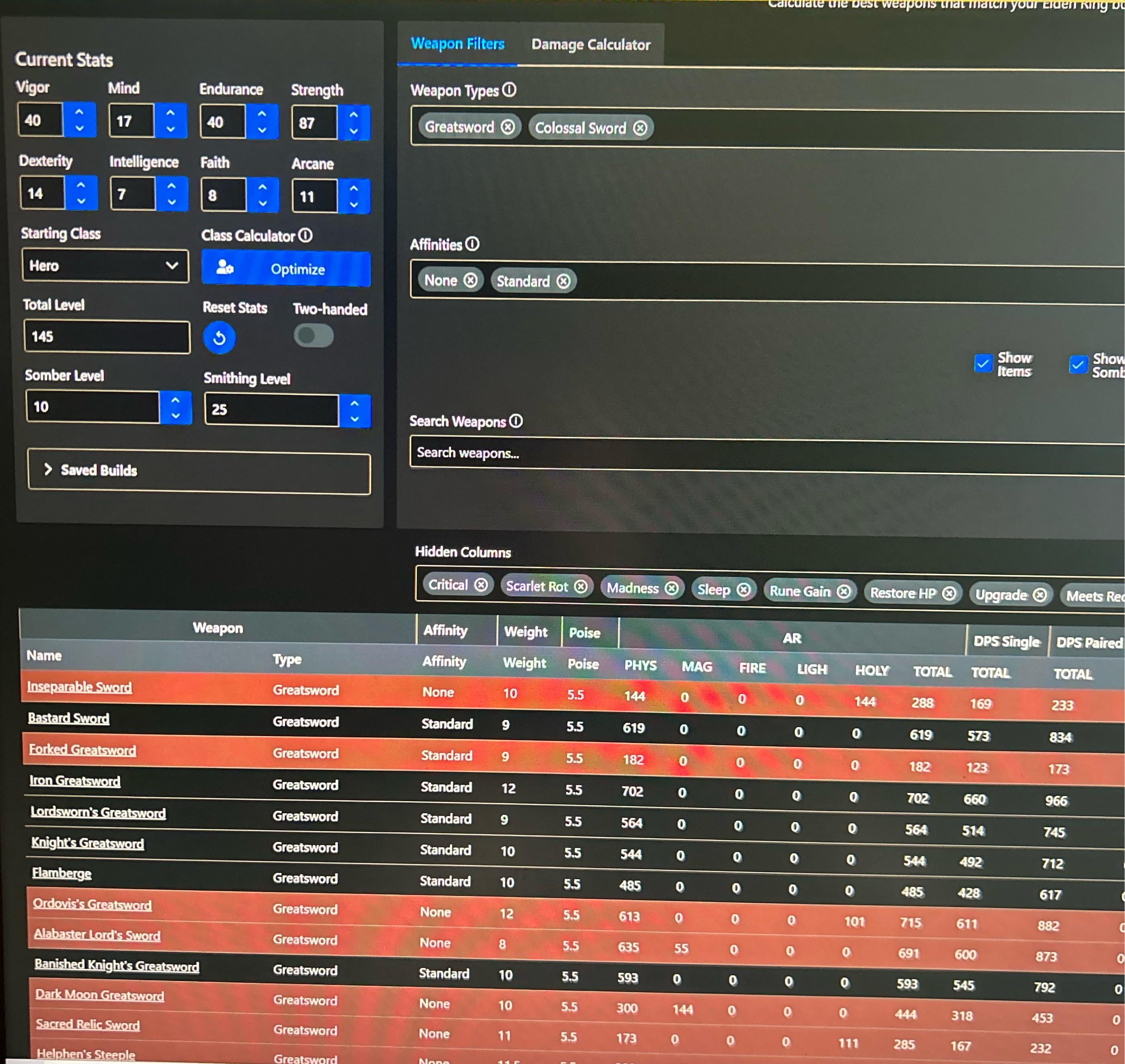Click the Affinities selection box
Image resolution: width=1125 pixels, height=1064 pixels.
coord(768,282)
